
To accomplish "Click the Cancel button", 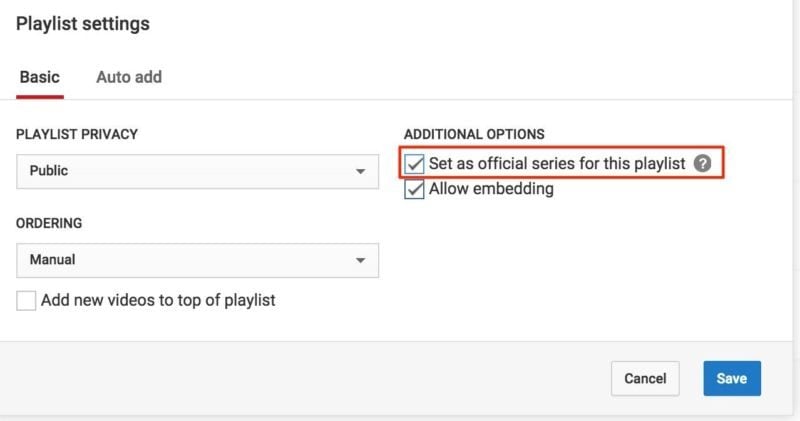I will [x=645, y=379].
